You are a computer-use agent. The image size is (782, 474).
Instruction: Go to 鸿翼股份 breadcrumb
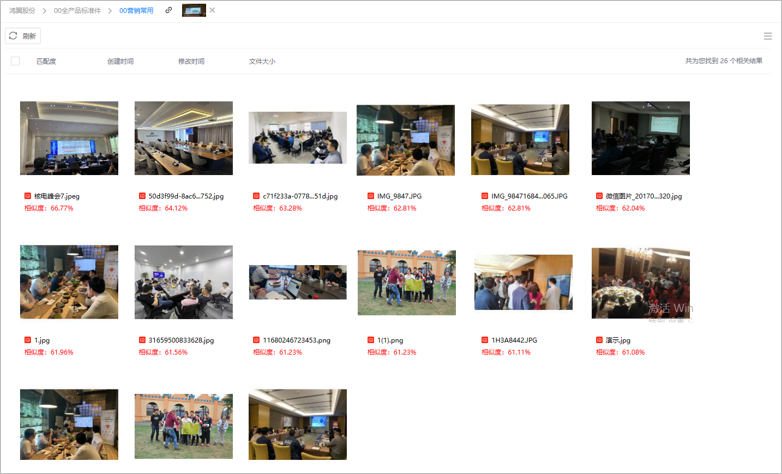click(22, 10)
